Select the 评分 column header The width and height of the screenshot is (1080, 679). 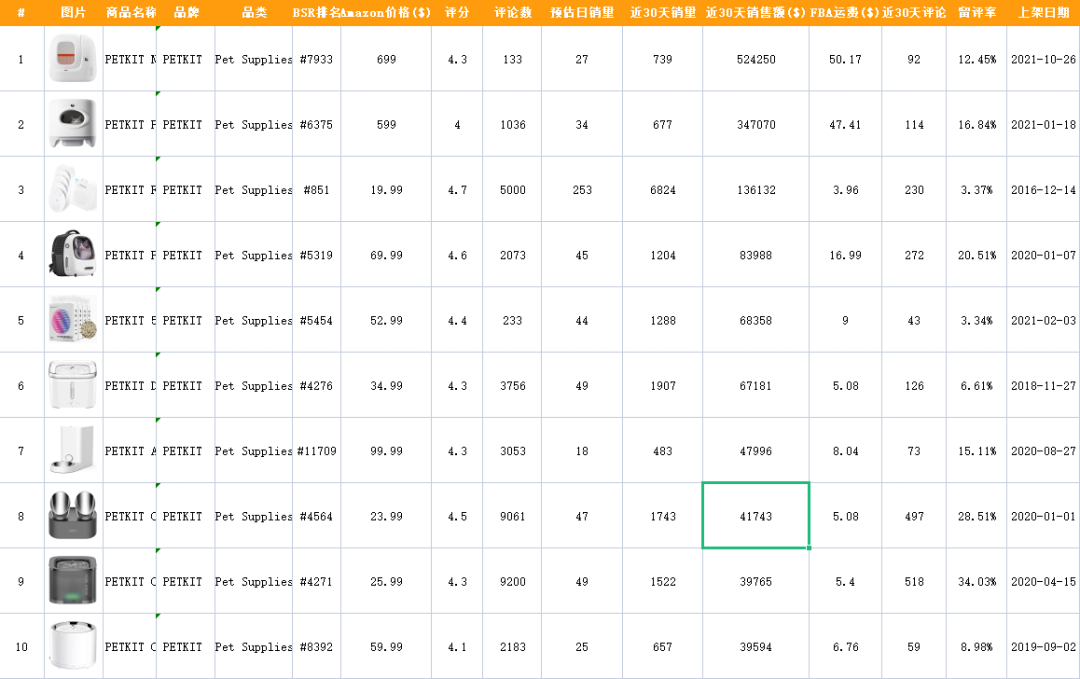pyautogui.click(x=457, y=12)
